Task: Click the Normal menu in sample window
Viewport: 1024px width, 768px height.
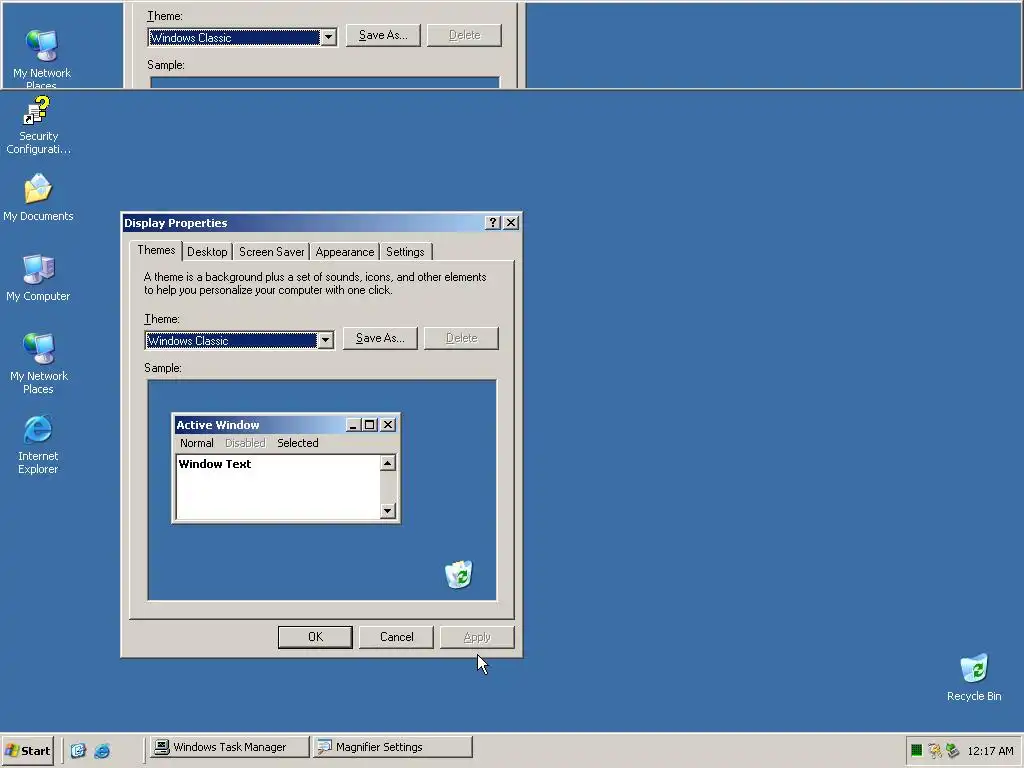Action: pyautogui.click(x=197, y=443)
